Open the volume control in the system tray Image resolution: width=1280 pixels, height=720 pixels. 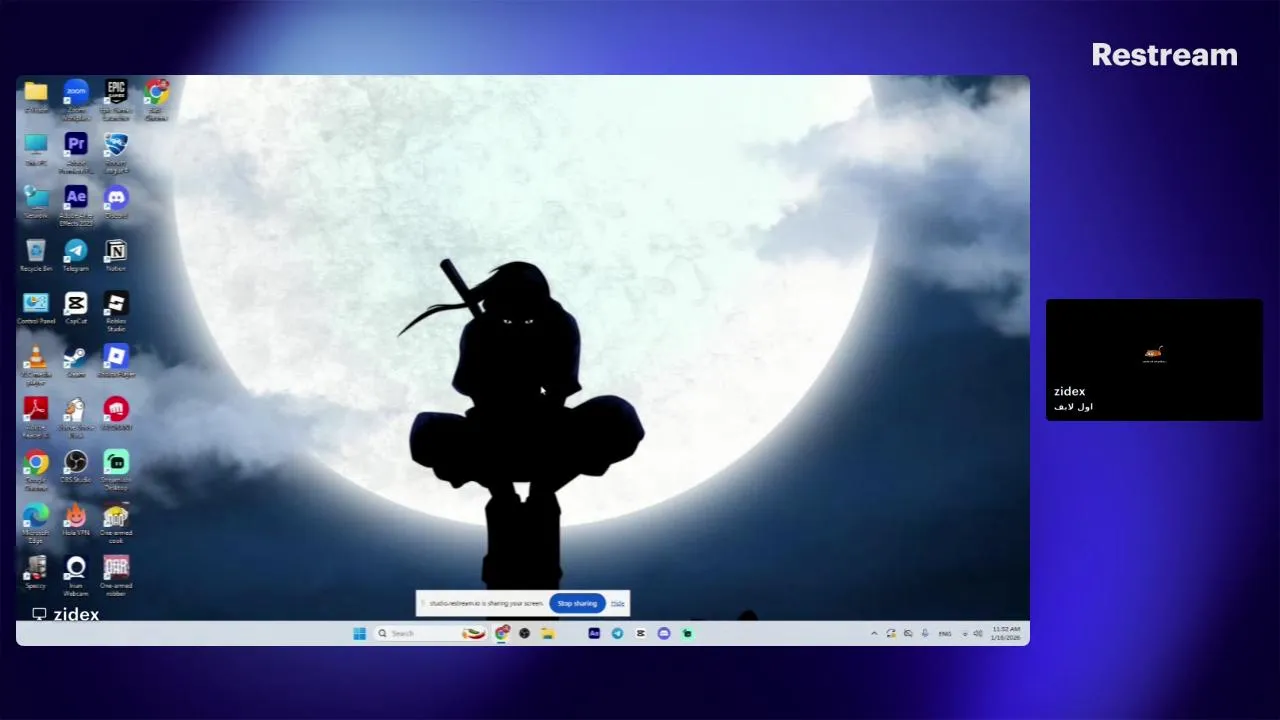pos(977,633)
